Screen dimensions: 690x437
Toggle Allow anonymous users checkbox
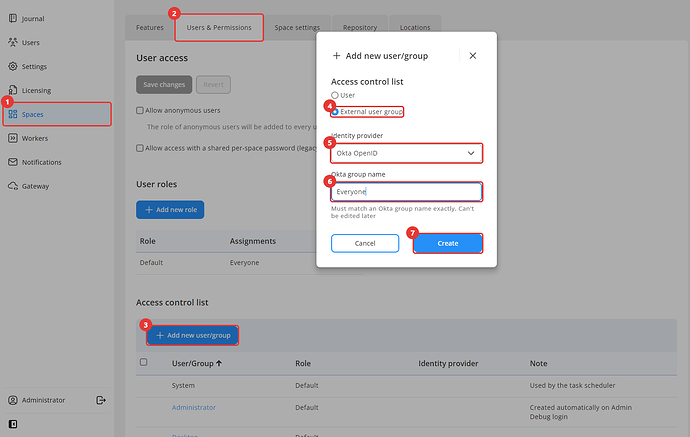[x=139, y=110]
